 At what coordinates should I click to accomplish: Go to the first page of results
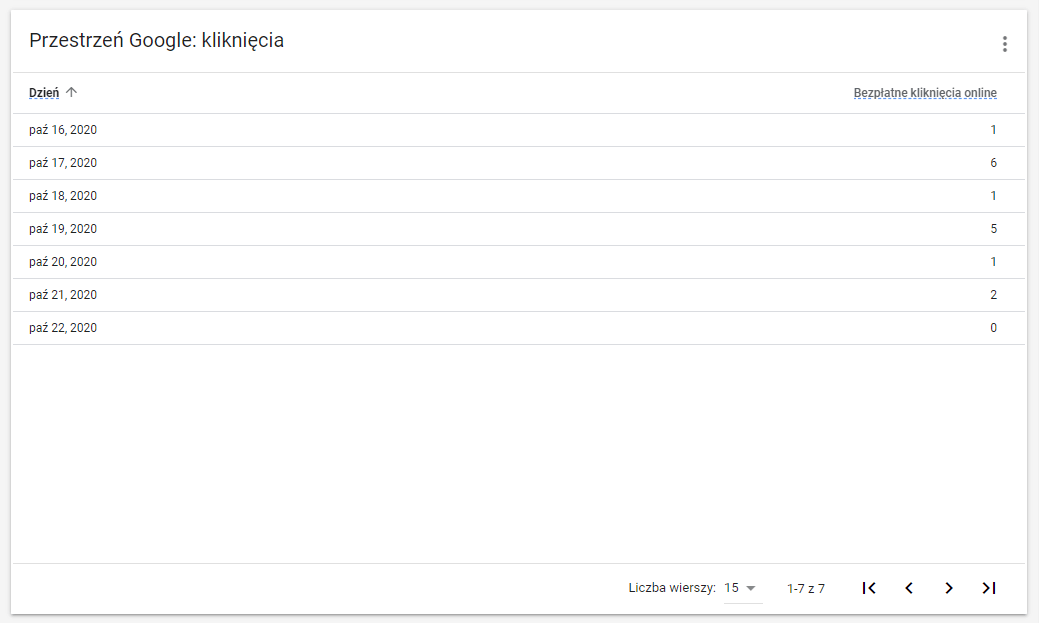[x=869, y=588]
